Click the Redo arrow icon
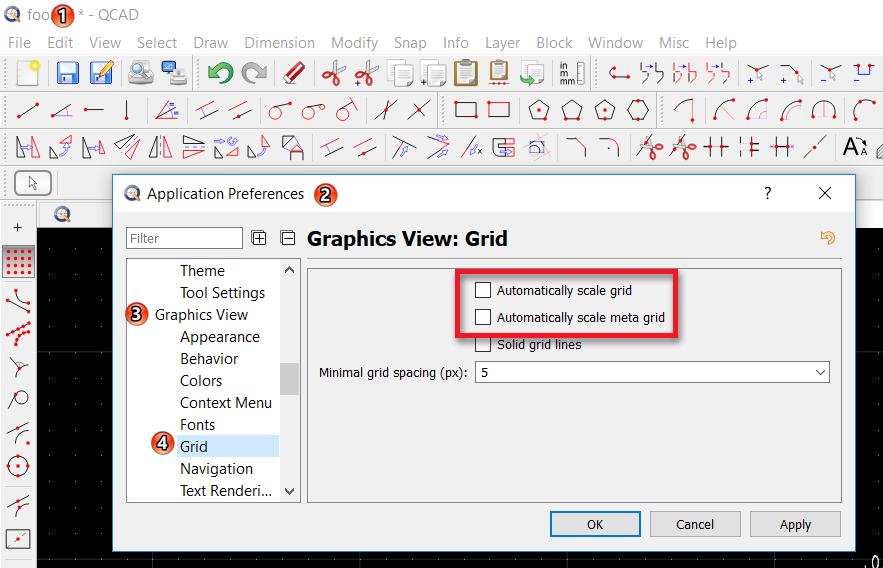 click(x=254, y=73)
